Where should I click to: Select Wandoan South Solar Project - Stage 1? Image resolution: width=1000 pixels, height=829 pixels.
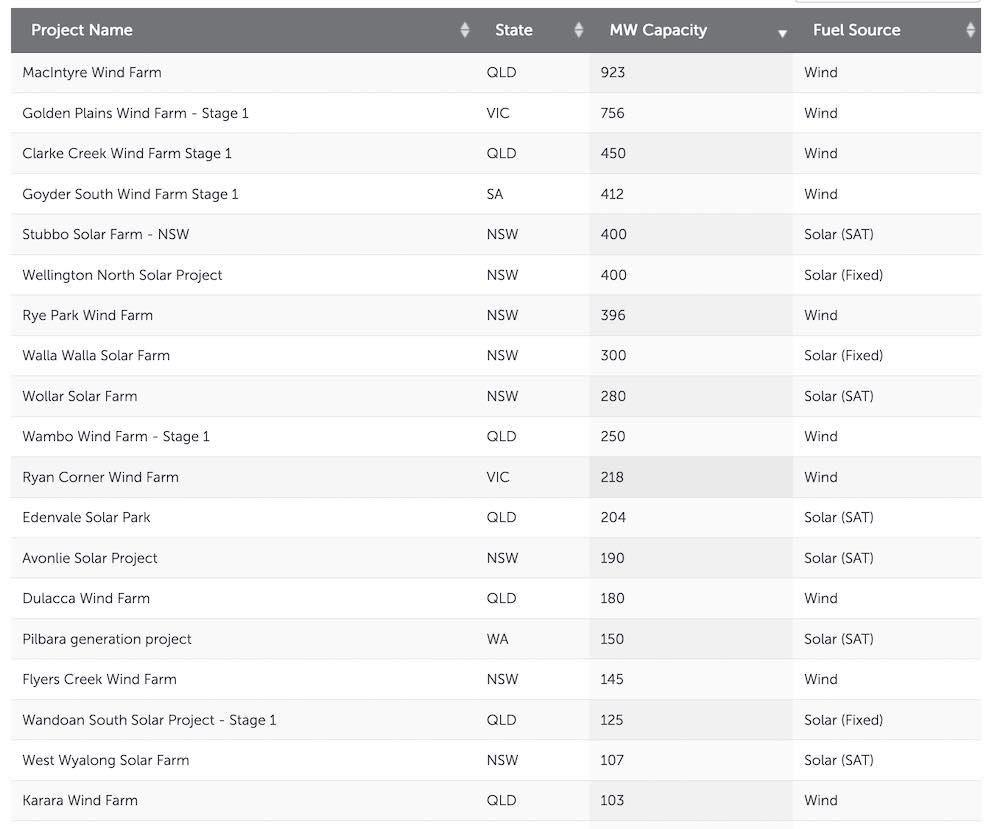(x=149, y=721)
